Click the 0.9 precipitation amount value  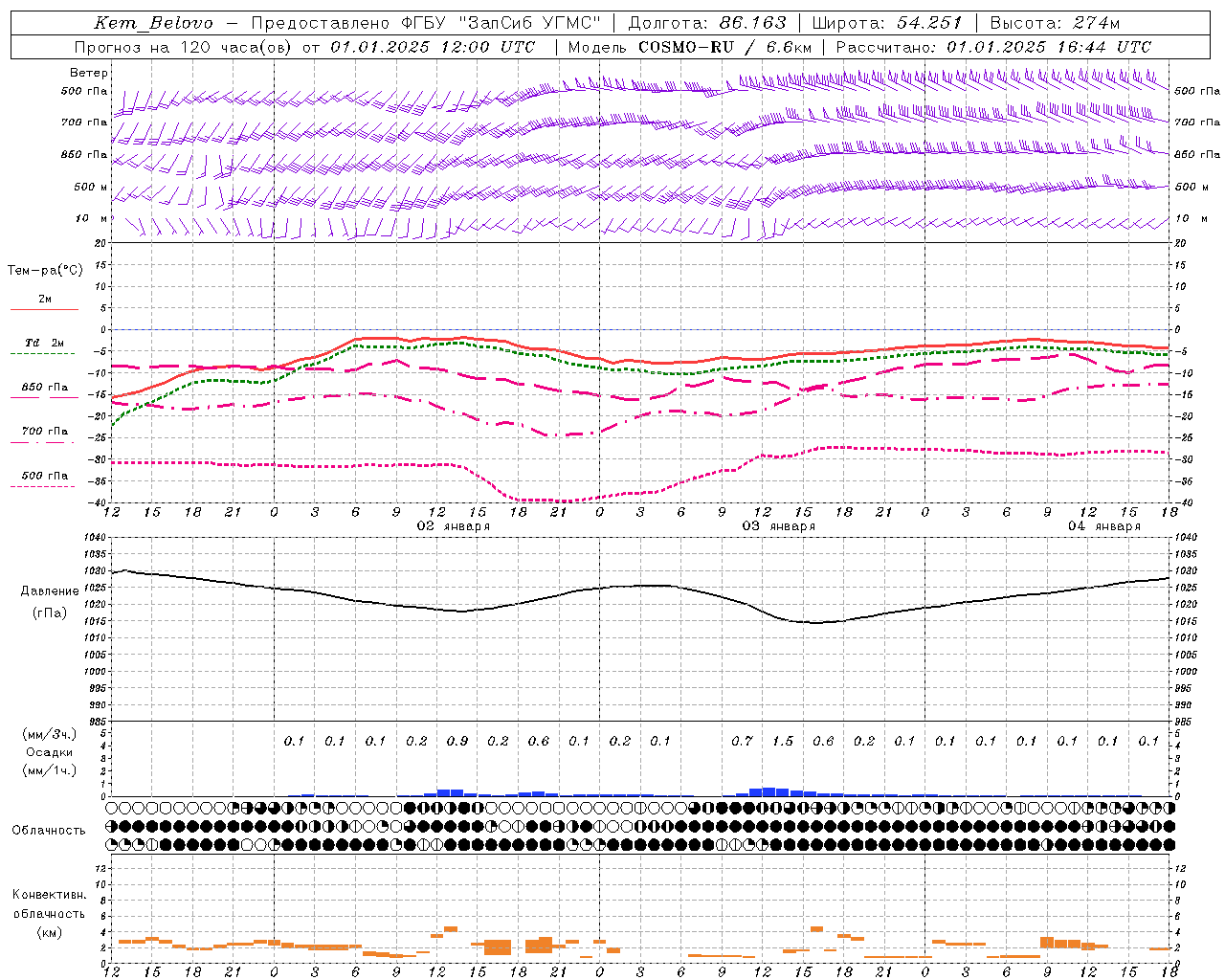point(457,741)
